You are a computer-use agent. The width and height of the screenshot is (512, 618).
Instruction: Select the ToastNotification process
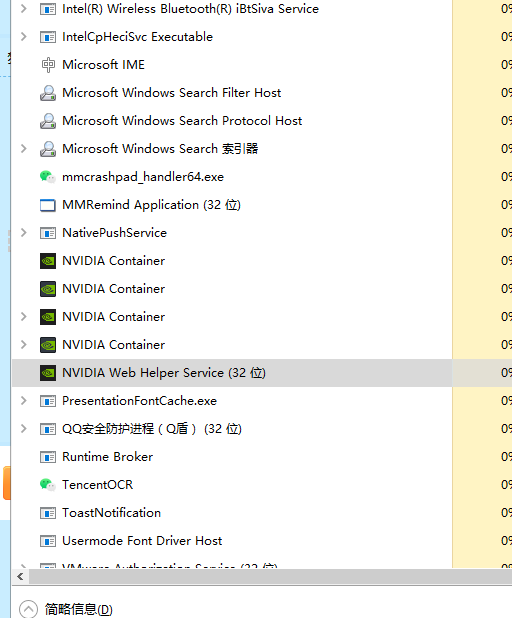pyautogui.click(x=112, y=512)
